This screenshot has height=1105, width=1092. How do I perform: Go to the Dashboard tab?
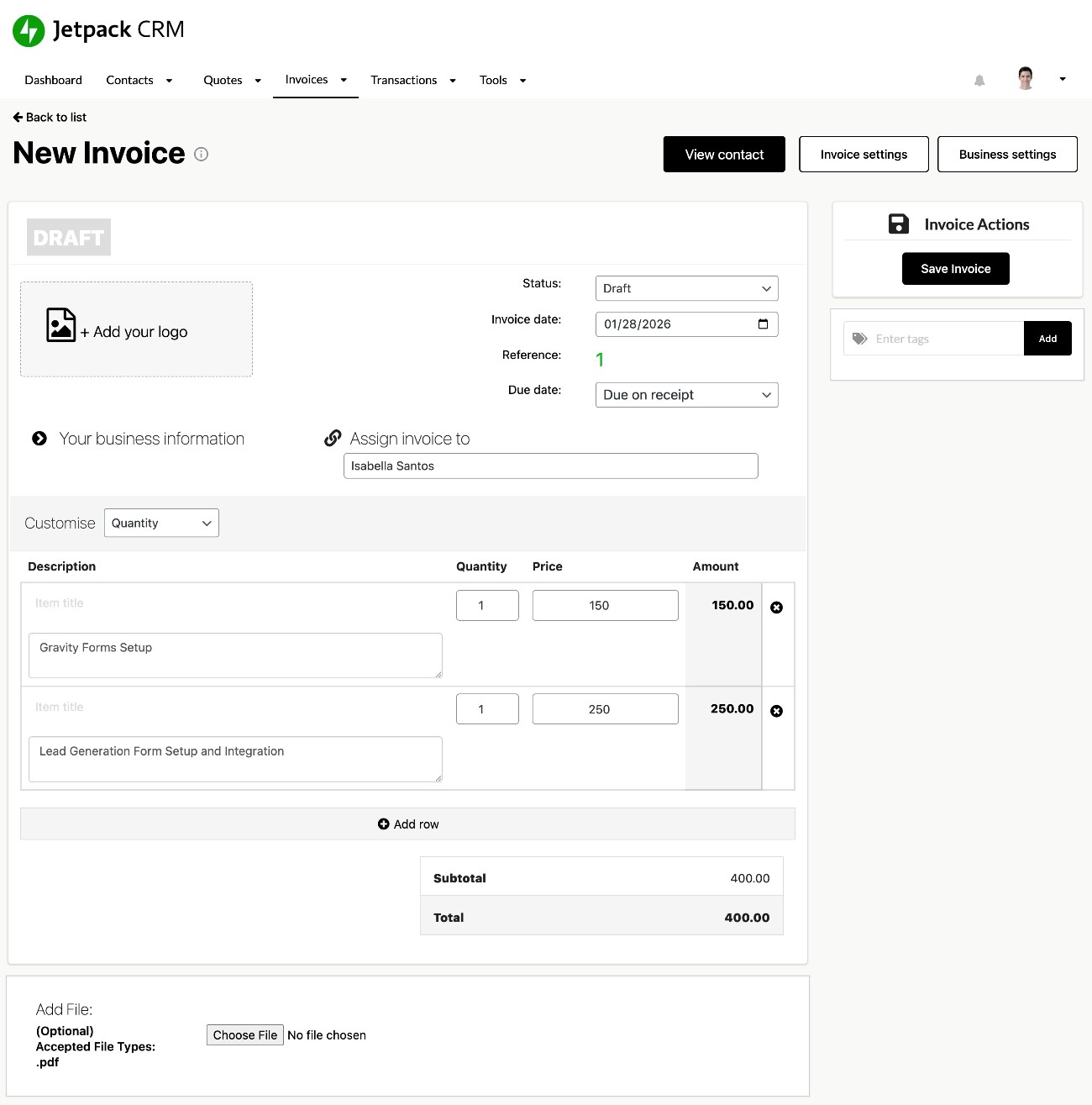tap(53, 80)
